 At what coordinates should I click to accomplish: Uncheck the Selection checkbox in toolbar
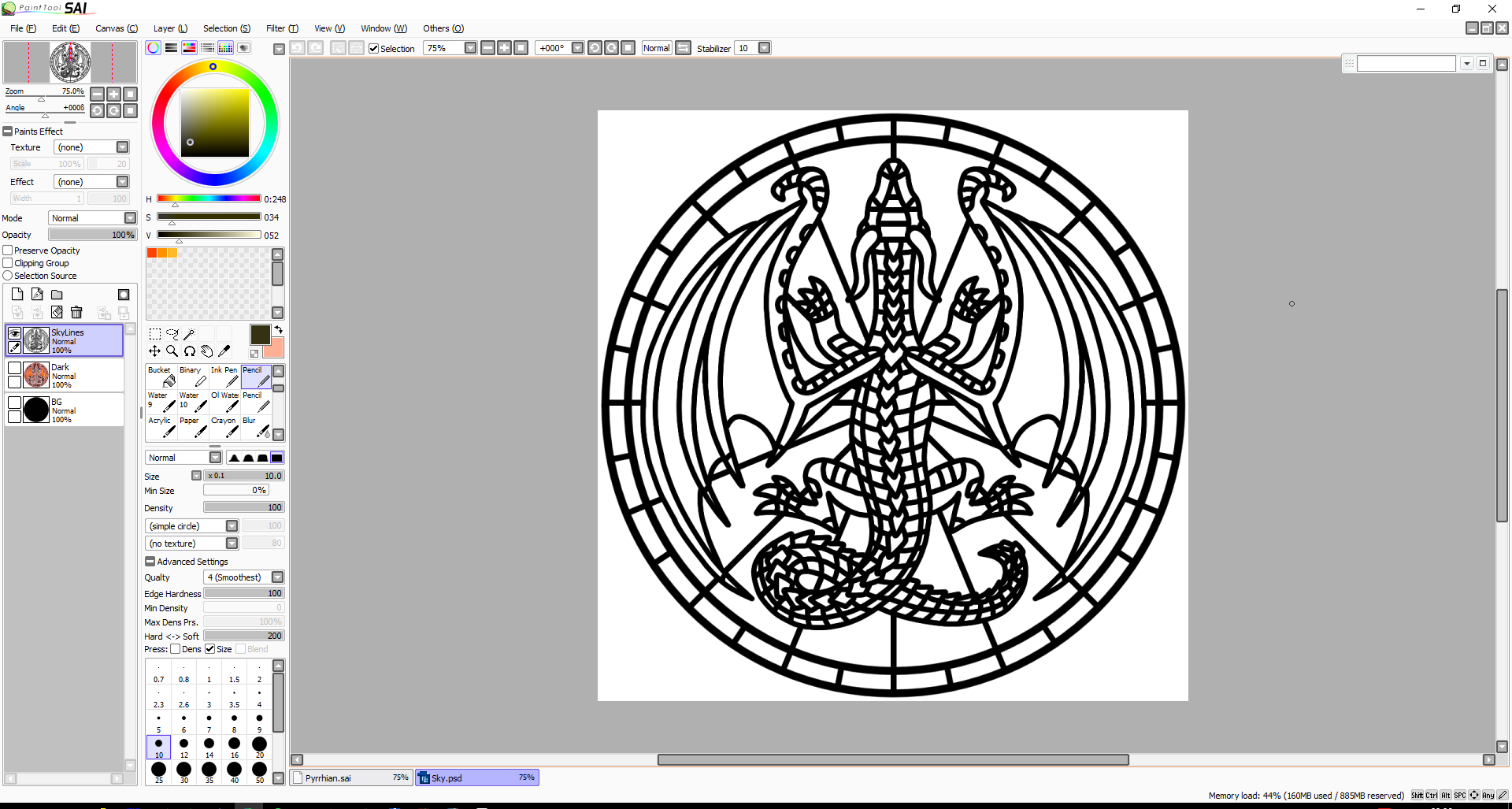[x=374, y=49]
